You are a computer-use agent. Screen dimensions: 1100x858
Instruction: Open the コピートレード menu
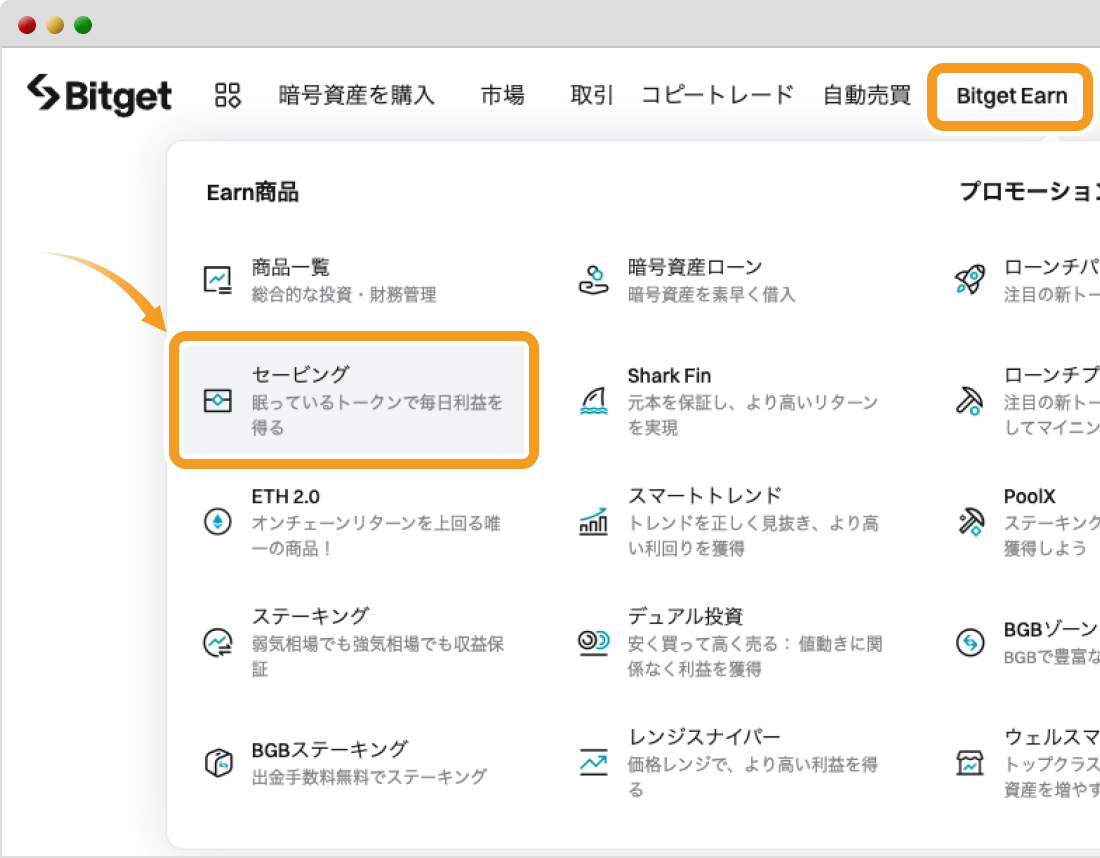(x=718, y=95)
